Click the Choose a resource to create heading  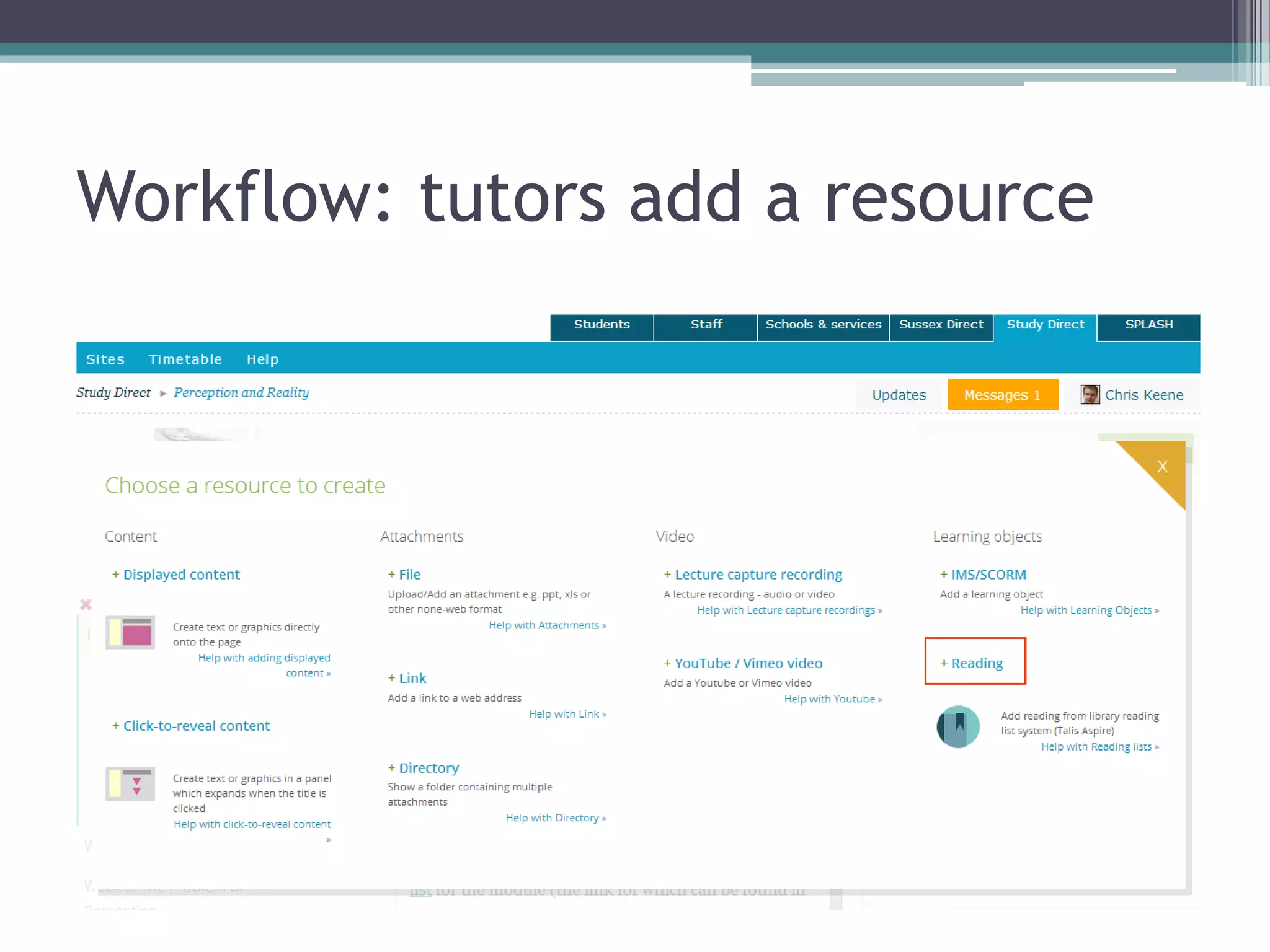pyautogui.click(x=245, y=485)
